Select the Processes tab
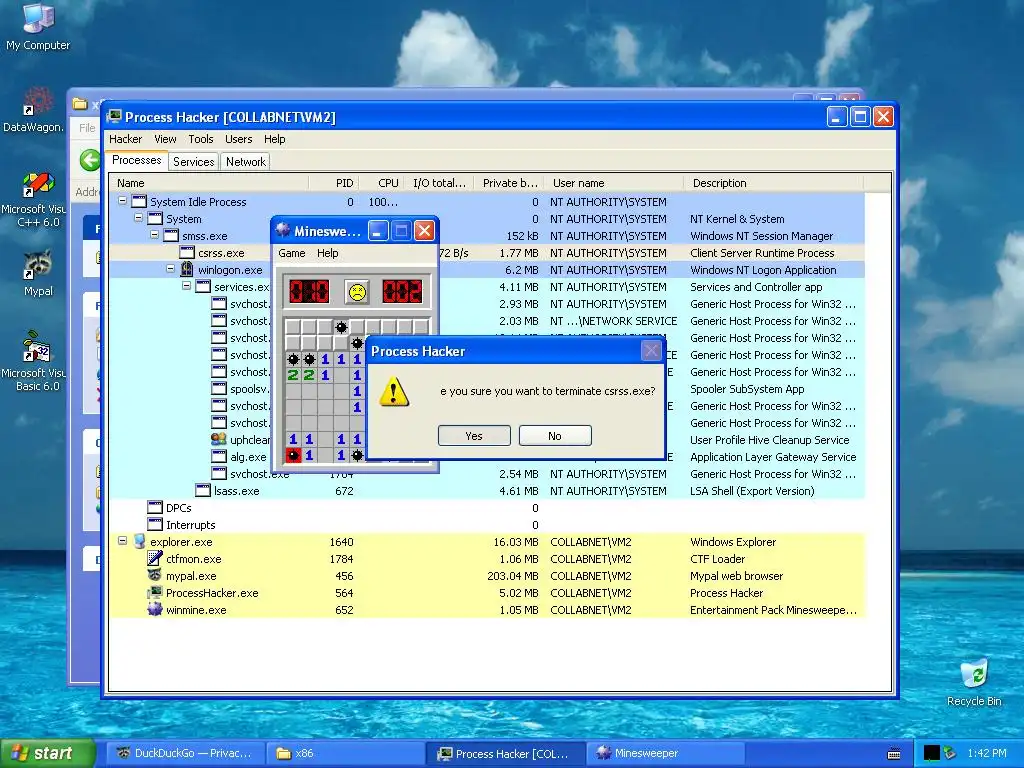This screenshot has height=768, width=1024. 136,160
